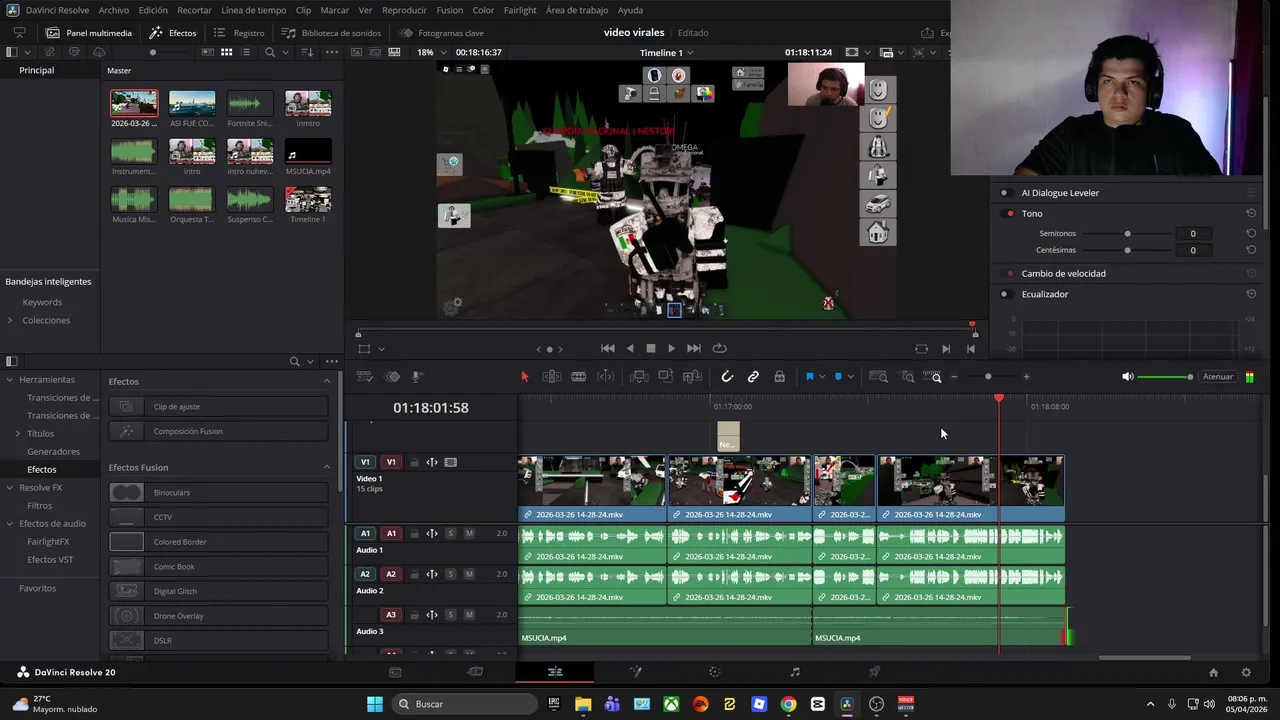Image resolution: width=1280 pixels, height=720 pixels.
Task: Play in reverse in the viewer
Action: tap(629, 348)
